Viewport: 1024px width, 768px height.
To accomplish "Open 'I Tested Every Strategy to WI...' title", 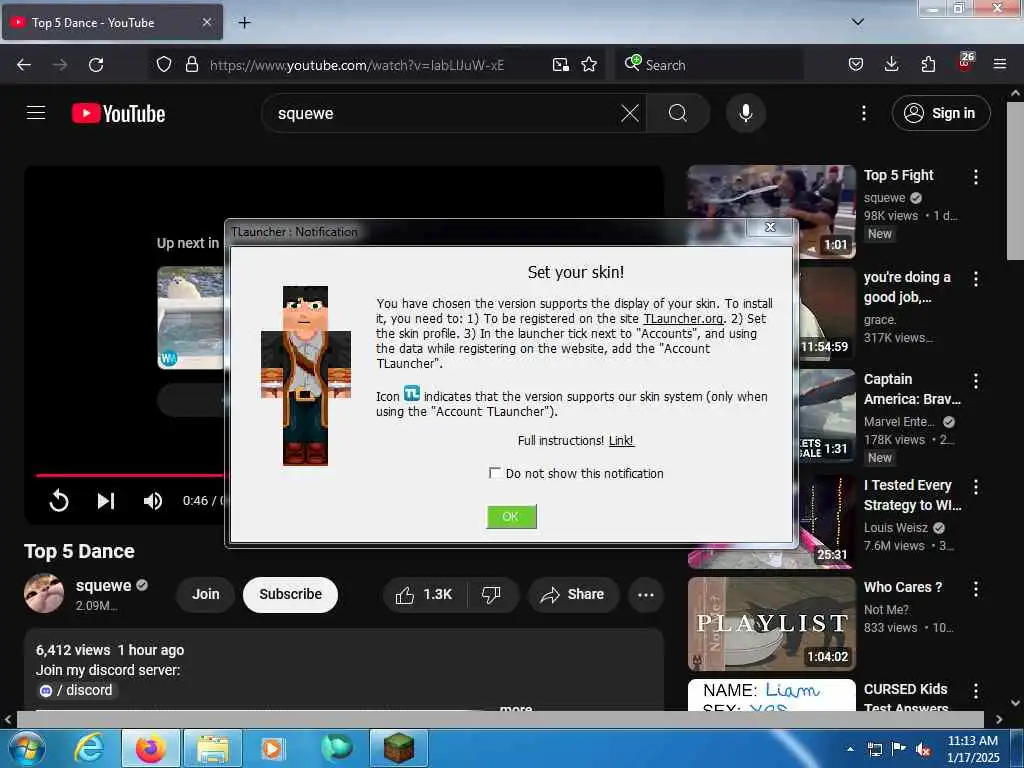I will point(912,495).
